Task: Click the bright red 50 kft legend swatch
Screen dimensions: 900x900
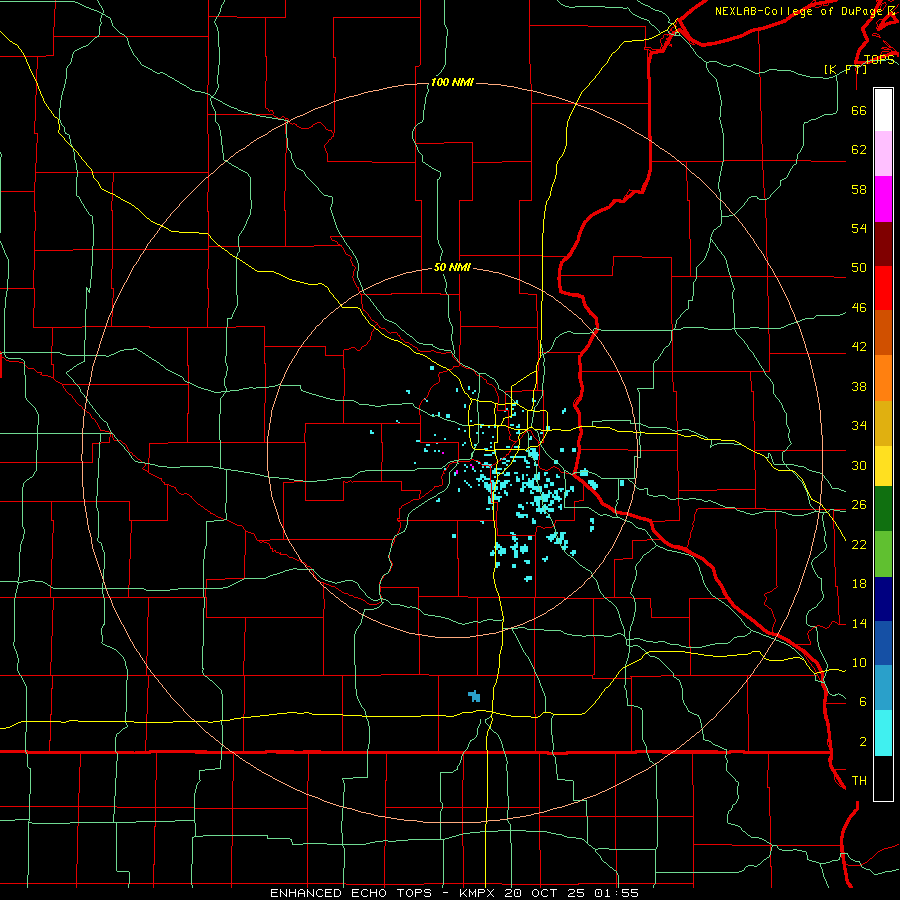Action: tap(883, 288)
